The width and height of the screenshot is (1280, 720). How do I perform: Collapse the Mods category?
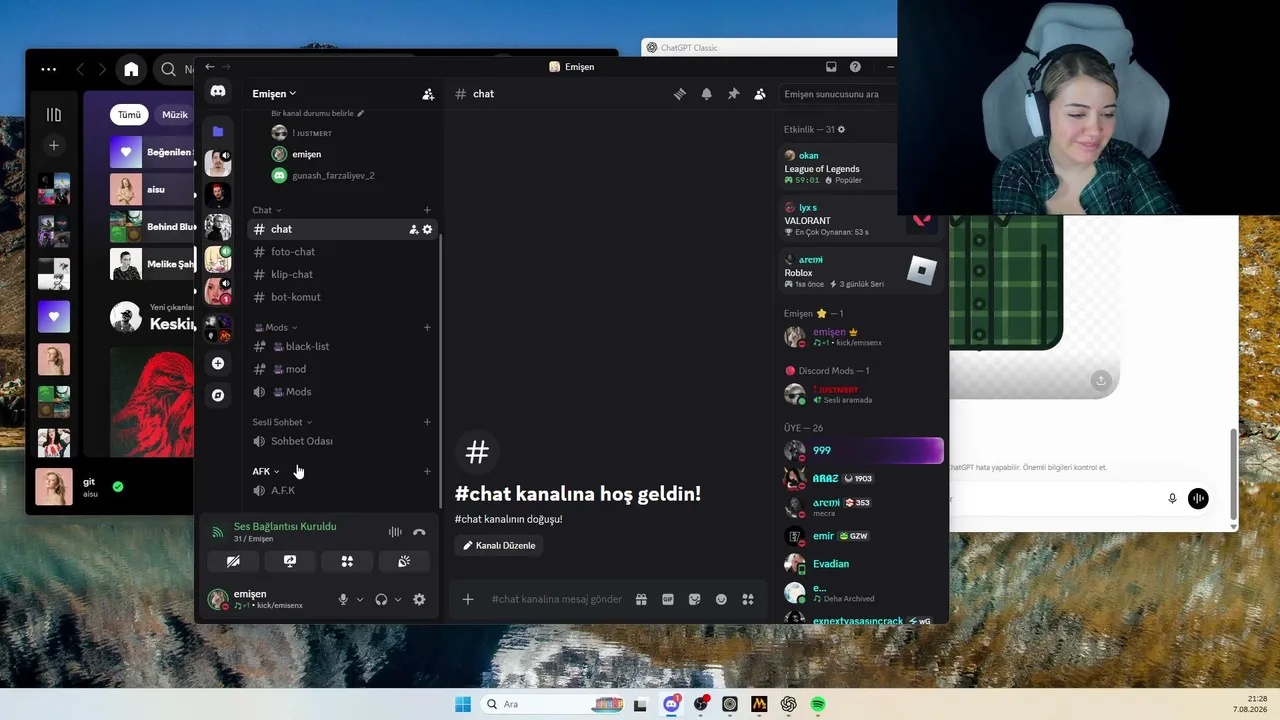coord(276,327)
